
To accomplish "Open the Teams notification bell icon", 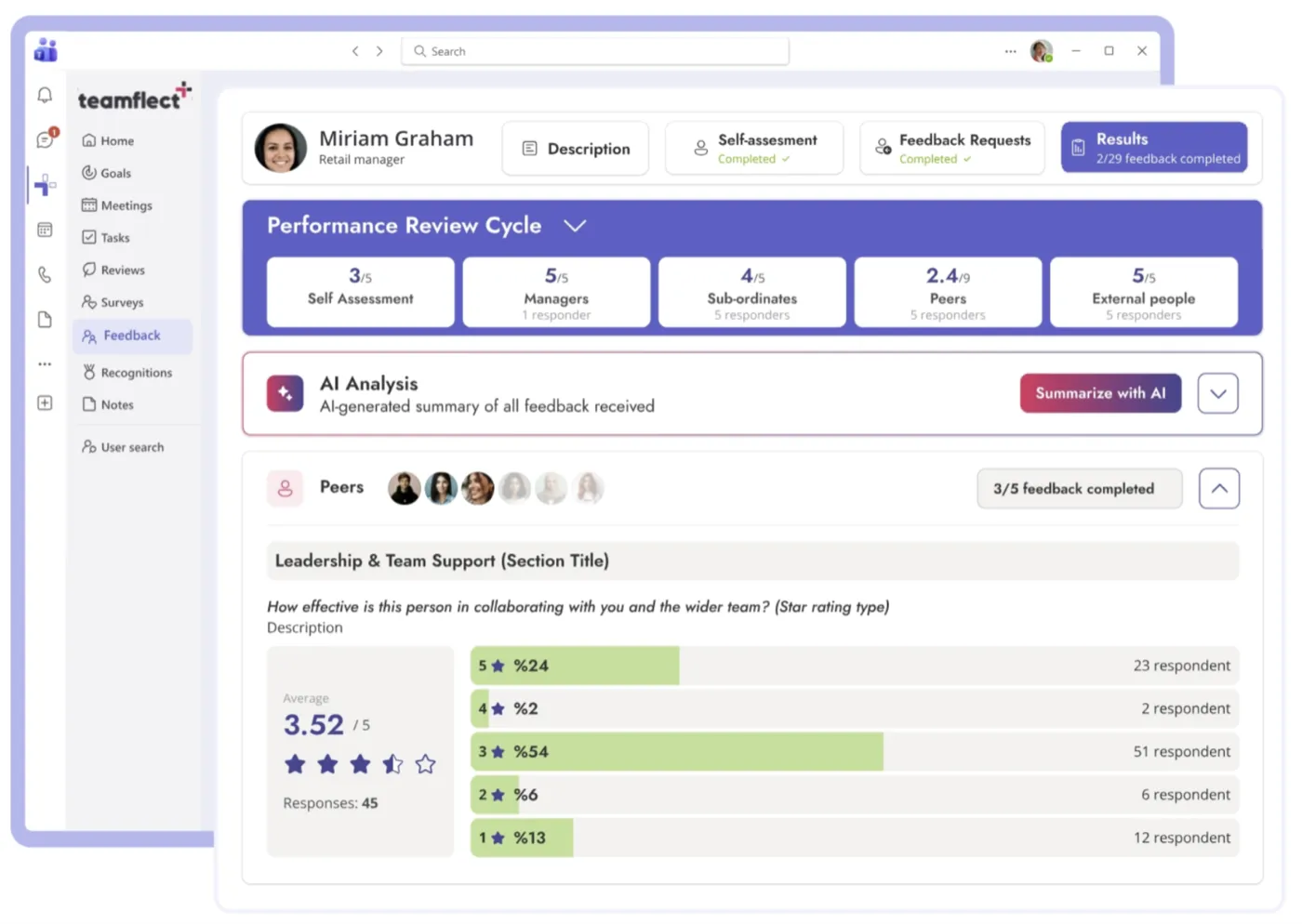I will 45,95.
